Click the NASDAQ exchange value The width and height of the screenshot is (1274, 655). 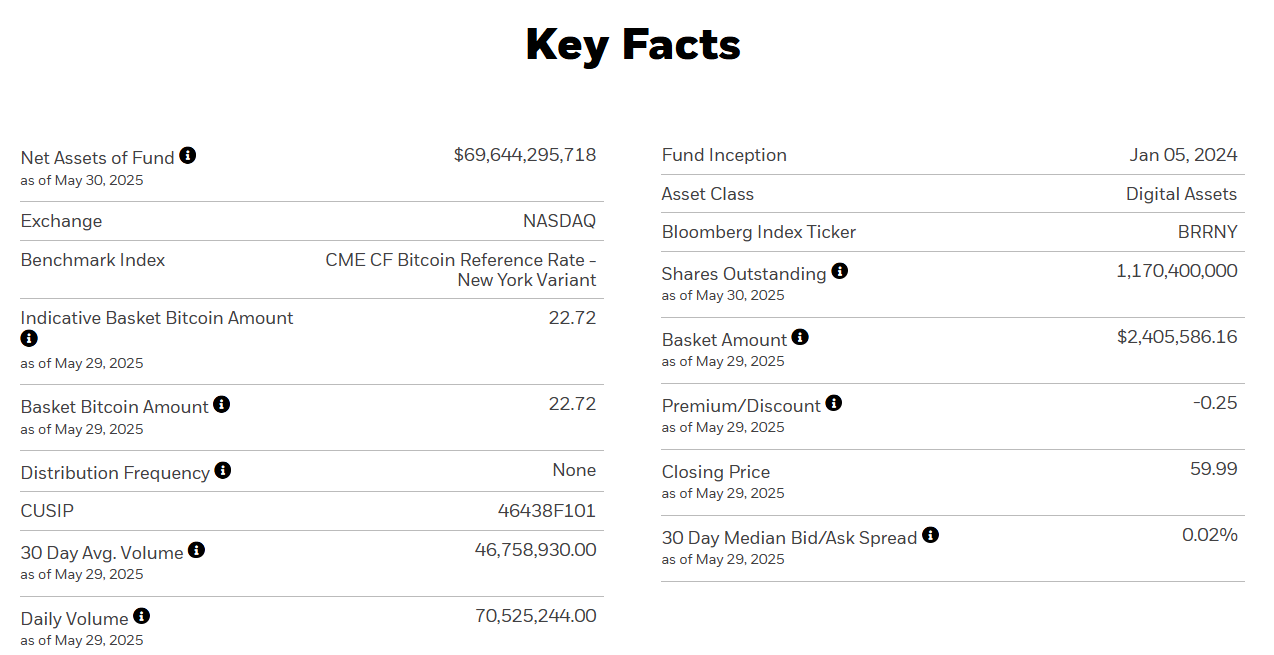click(x=559, y=221)
